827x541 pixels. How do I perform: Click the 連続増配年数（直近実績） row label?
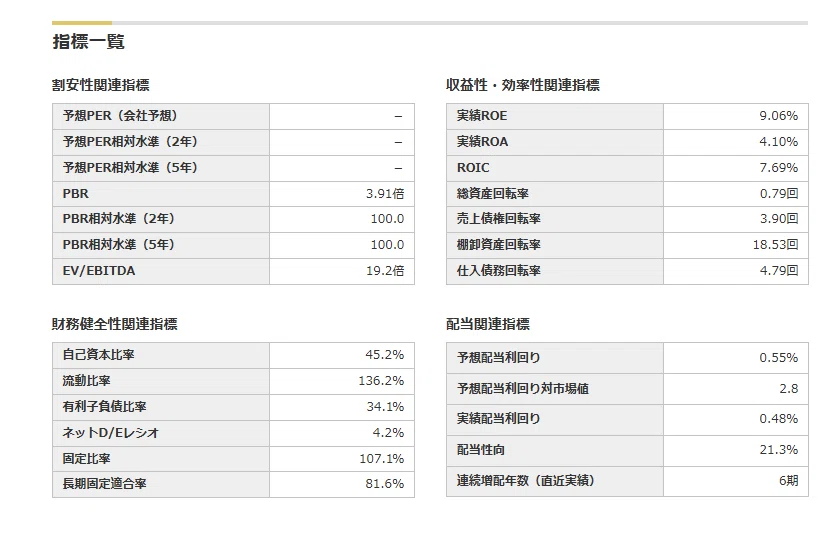[x=525, y=481]
